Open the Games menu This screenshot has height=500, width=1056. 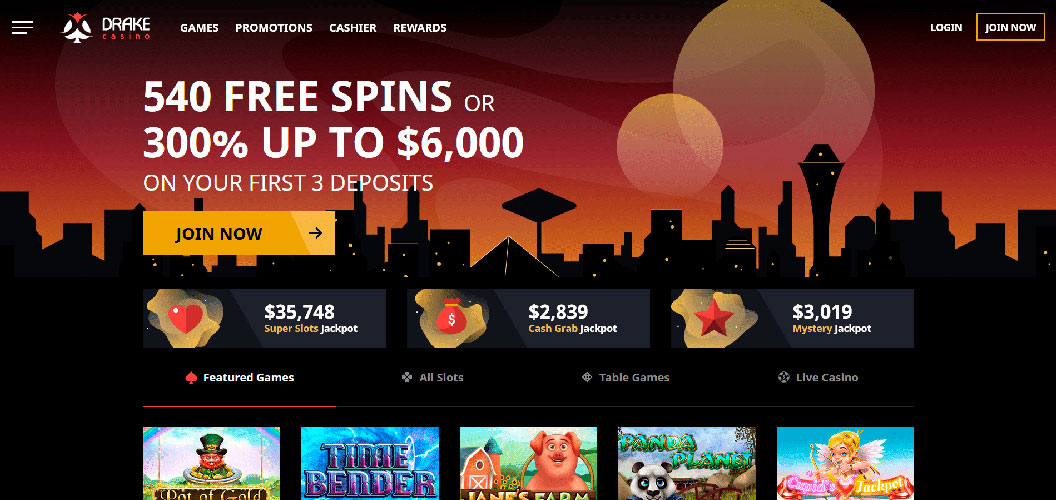coord(199,28)
